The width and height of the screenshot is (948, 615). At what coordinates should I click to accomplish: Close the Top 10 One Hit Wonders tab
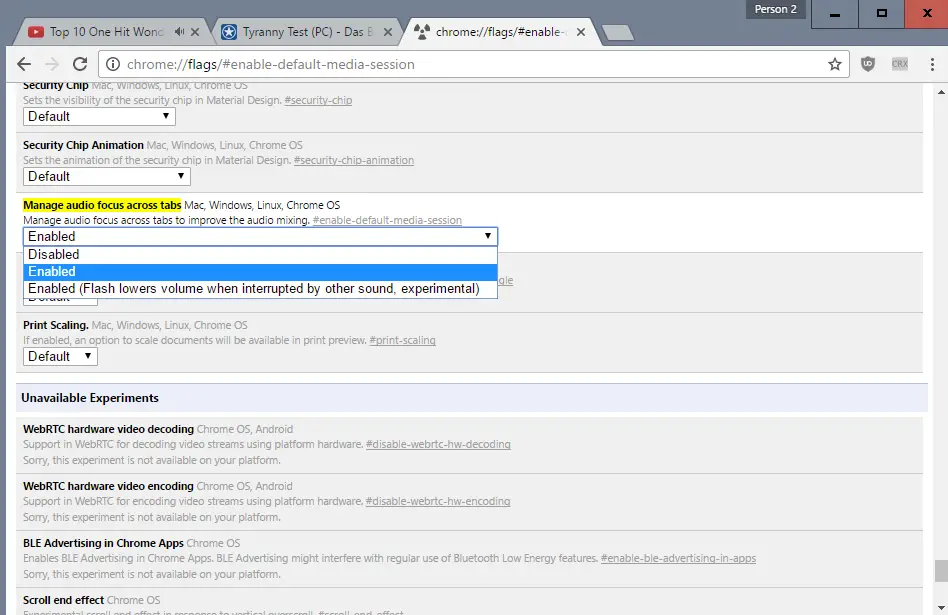(x=195, y=32)
